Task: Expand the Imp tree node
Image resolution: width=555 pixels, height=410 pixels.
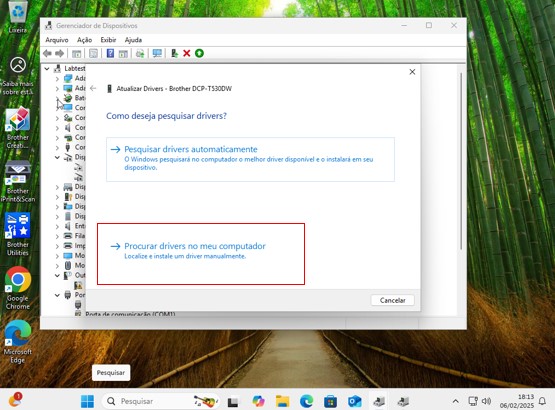Action: pos(57,246)
